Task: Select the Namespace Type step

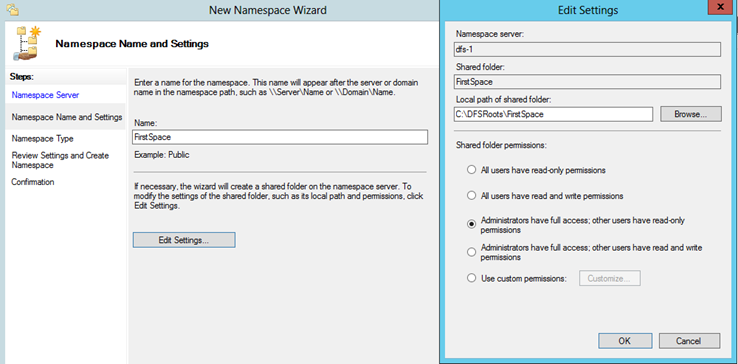Action: click(42, 138)
